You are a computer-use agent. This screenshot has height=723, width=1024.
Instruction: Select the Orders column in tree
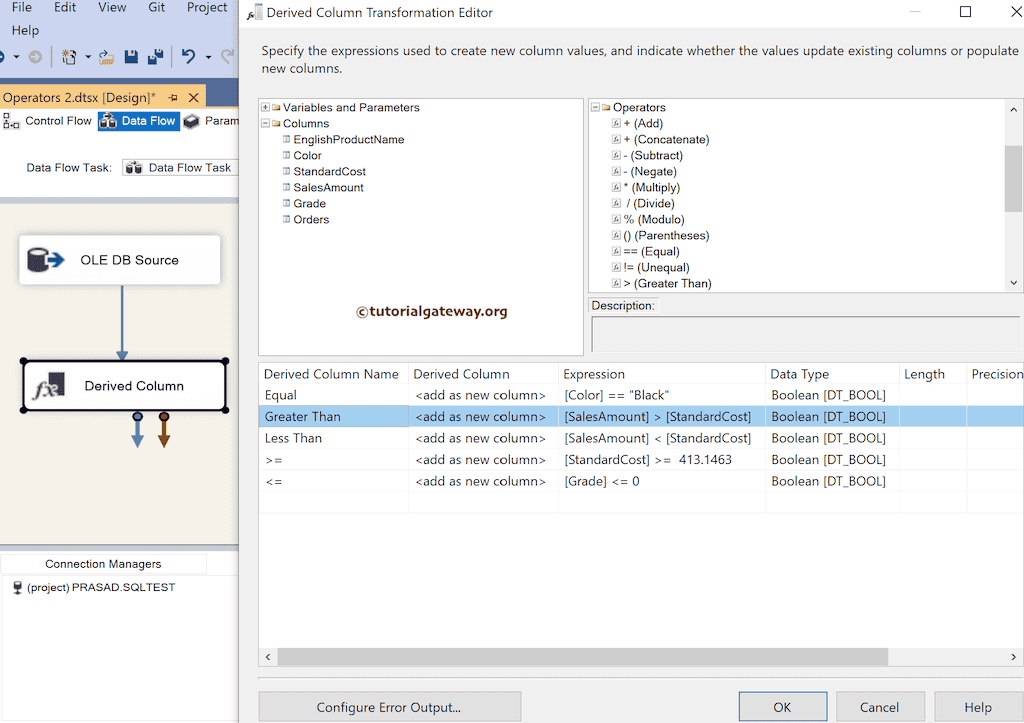pyautogui.click(x=311, y=219)
